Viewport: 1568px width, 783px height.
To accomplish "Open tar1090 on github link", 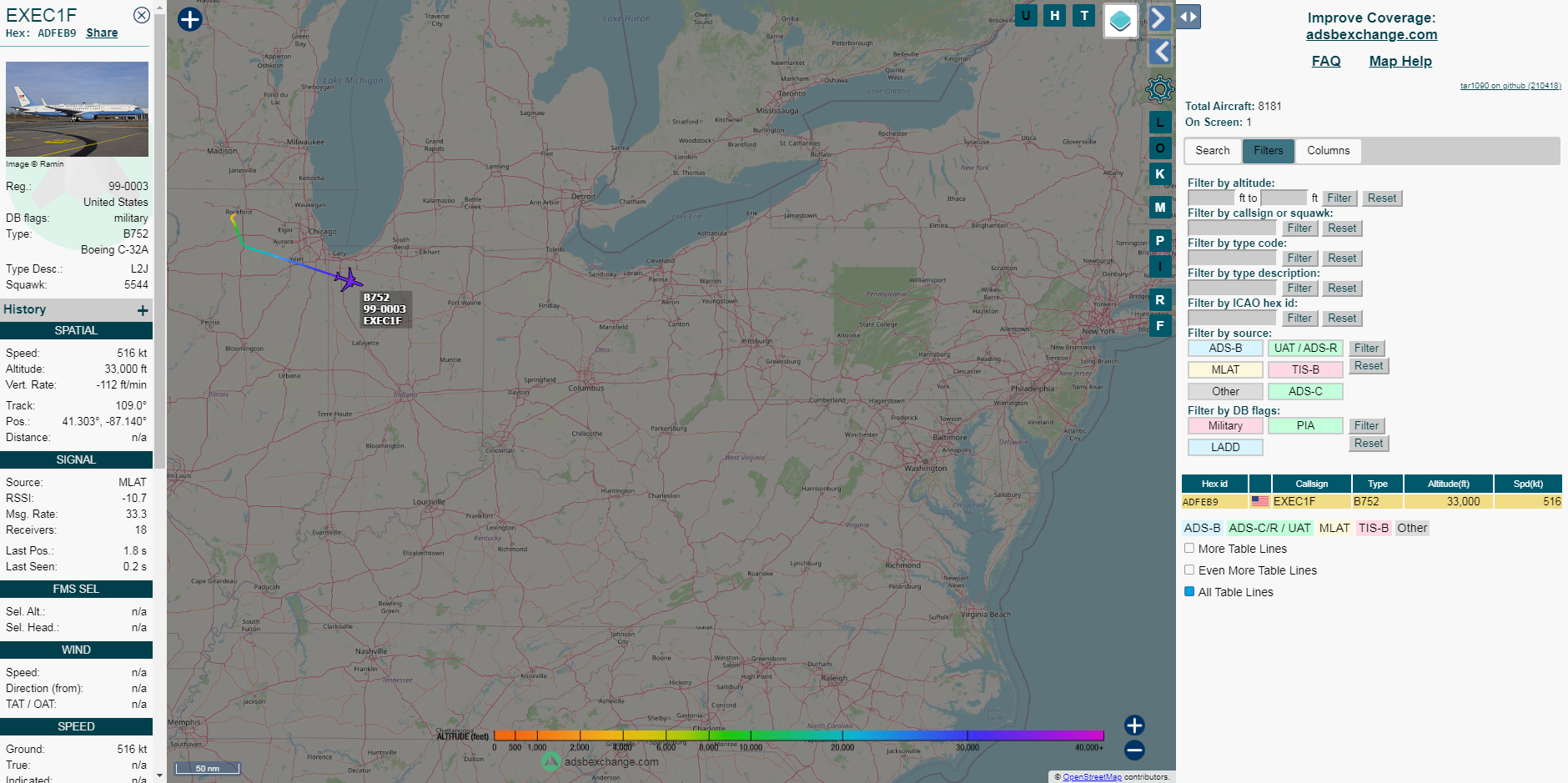I will pyautogui.click(x=1510, y=85).
